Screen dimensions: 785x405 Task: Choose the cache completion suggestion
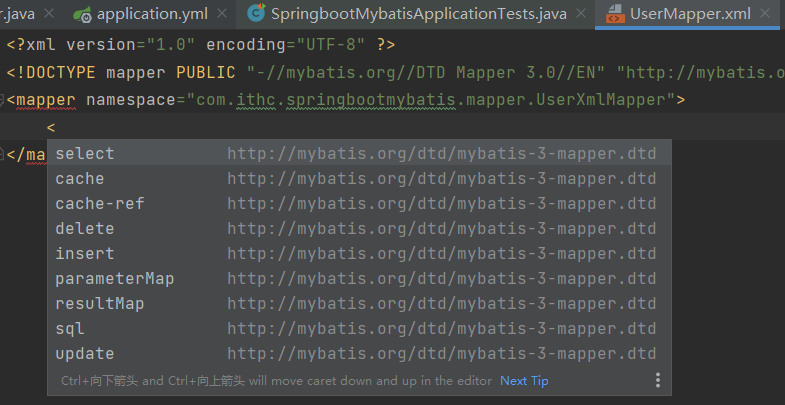(x=359, y=178)
